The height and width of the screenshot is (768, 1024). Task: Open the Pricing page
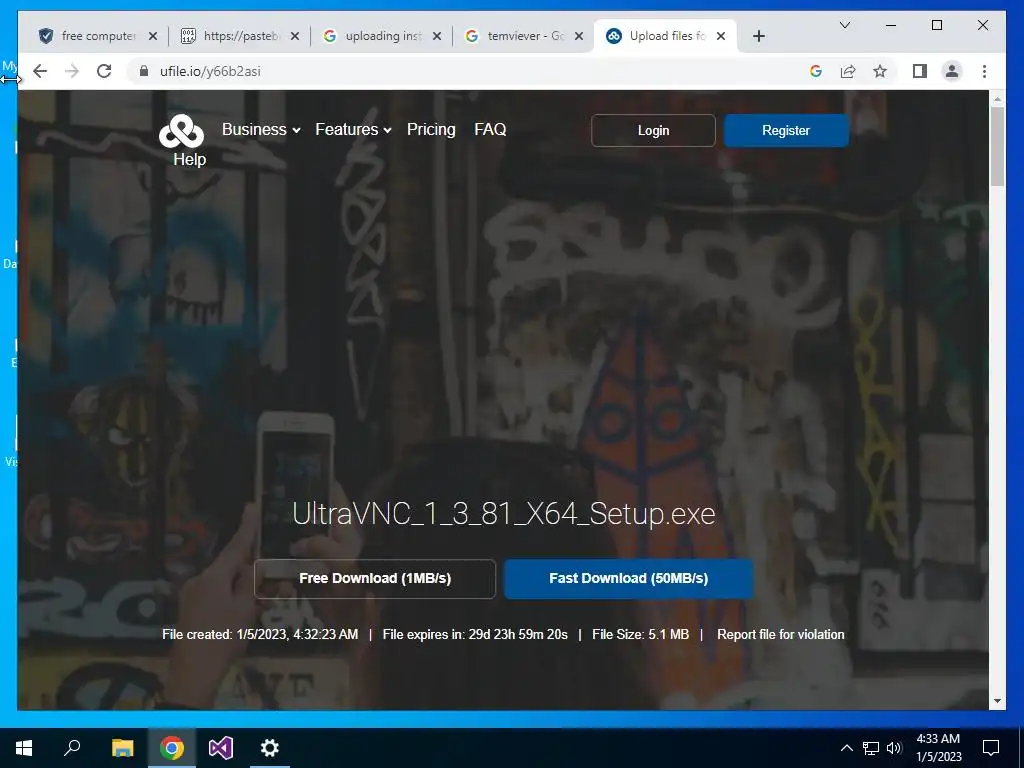click(x=431, y=129)
